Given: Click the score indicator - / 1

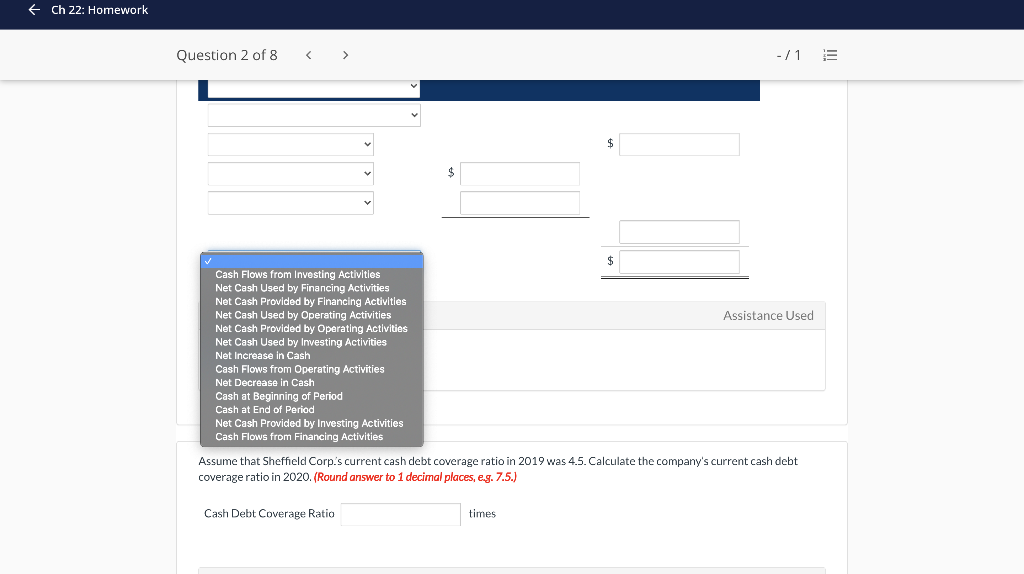Looking at the screenshot, I should click(x=788, y=56).
